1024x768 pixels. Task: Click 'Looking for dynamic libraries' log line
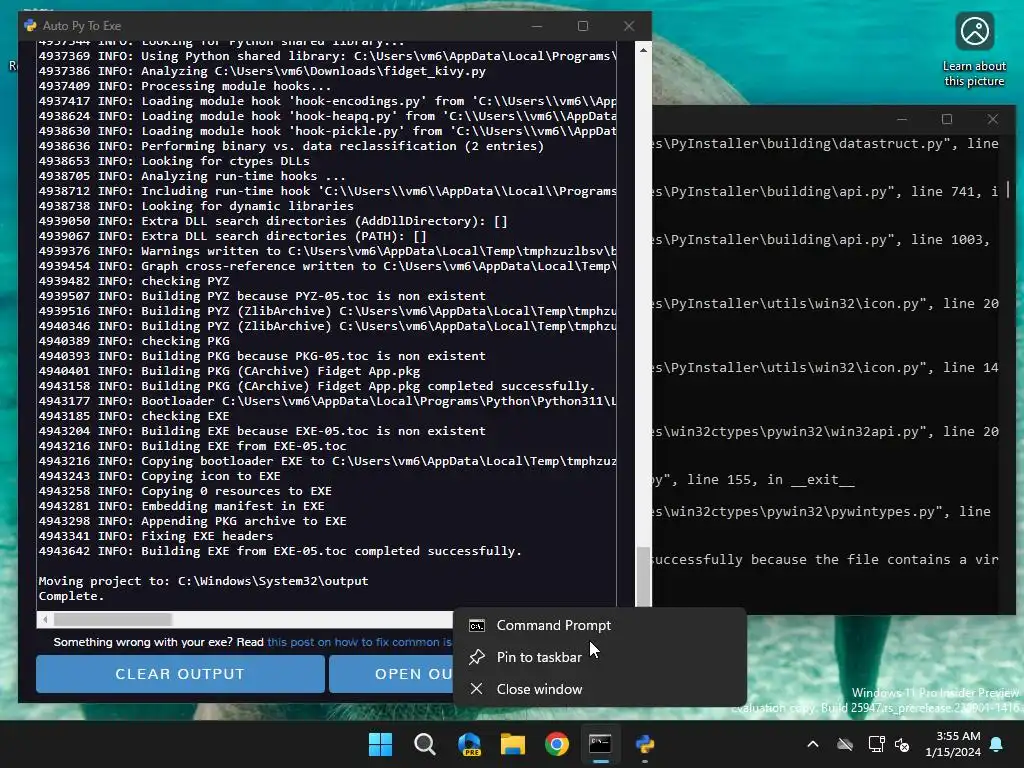(196, 206)
